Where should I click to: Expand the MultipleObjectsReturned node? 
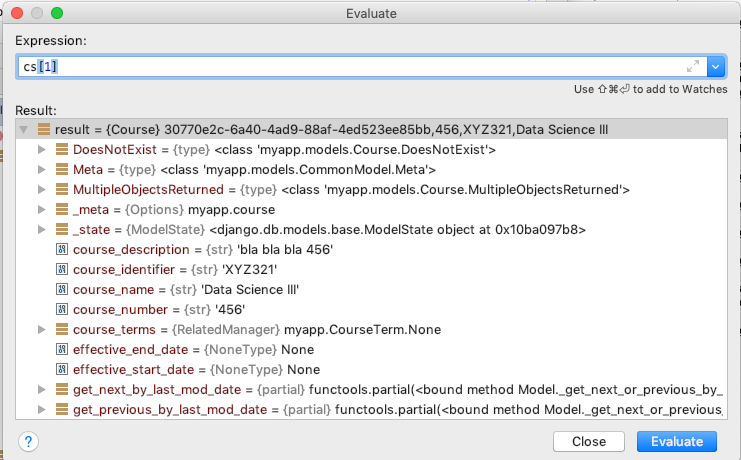(x=42, y=190)
